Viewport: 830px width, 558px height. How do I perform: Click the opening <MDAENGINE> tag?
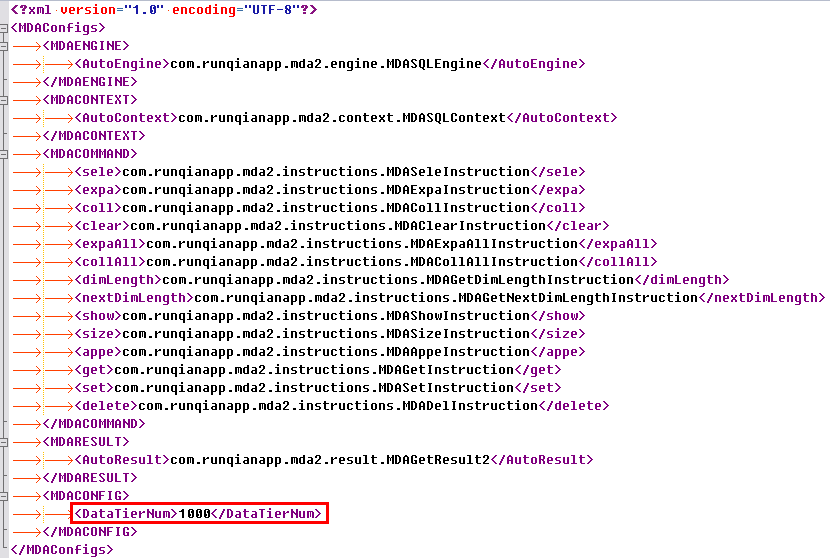click(x=86, y=46)
